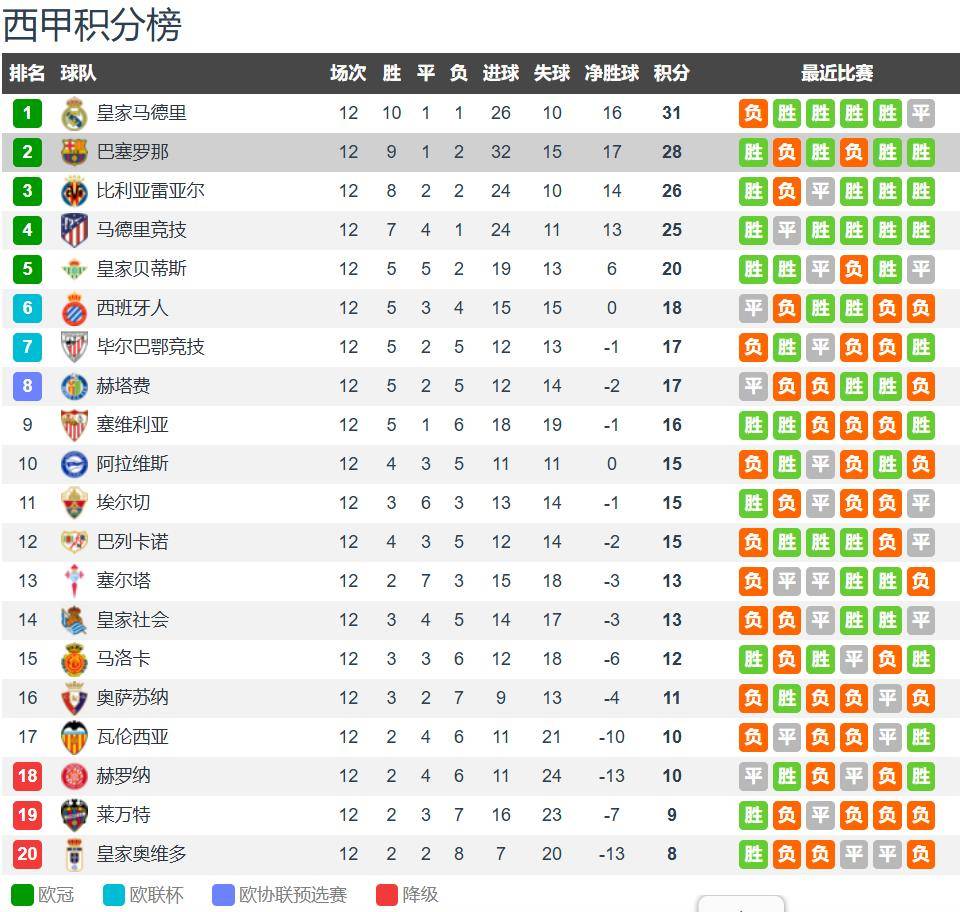960x912 pixels.
Task: Click the Valencia (瓦伦西亚) bat crest icon
Action: point(74,737)
